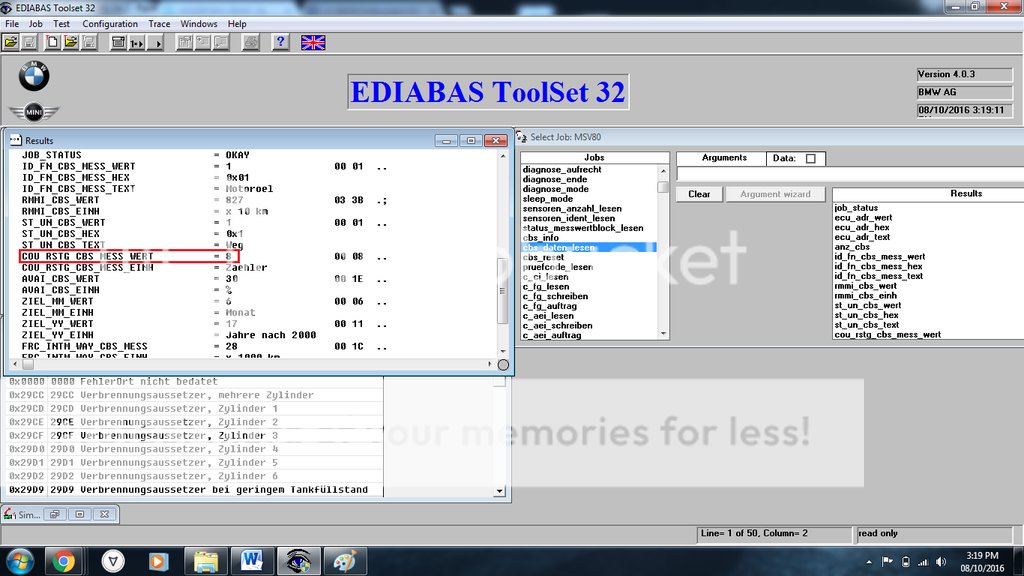Viewport: 1024px width, 576px height.
Task: Click the job window toolbar icon
Action: coord(118,43)
